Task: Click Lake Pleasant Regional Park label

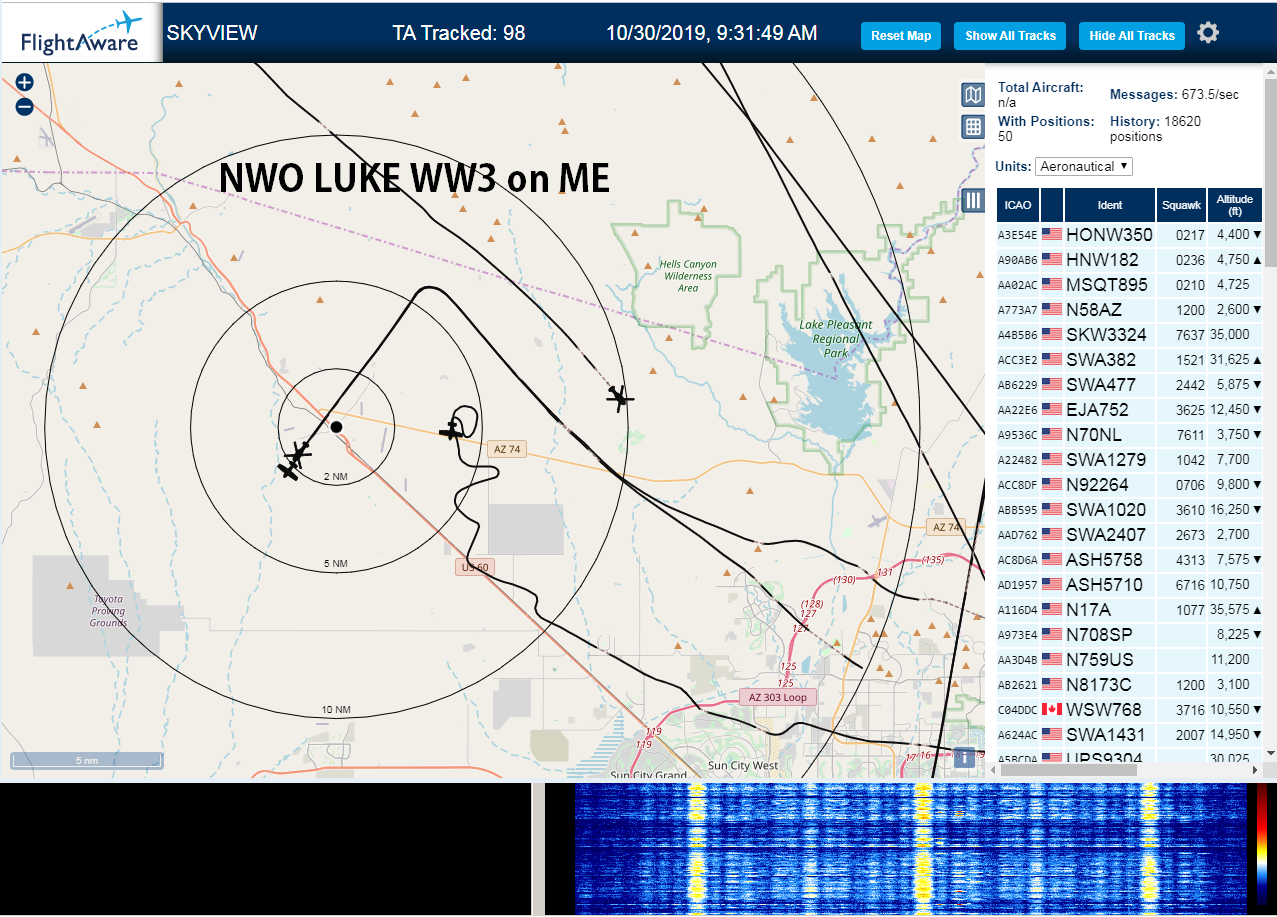Action: coord(836,338)
